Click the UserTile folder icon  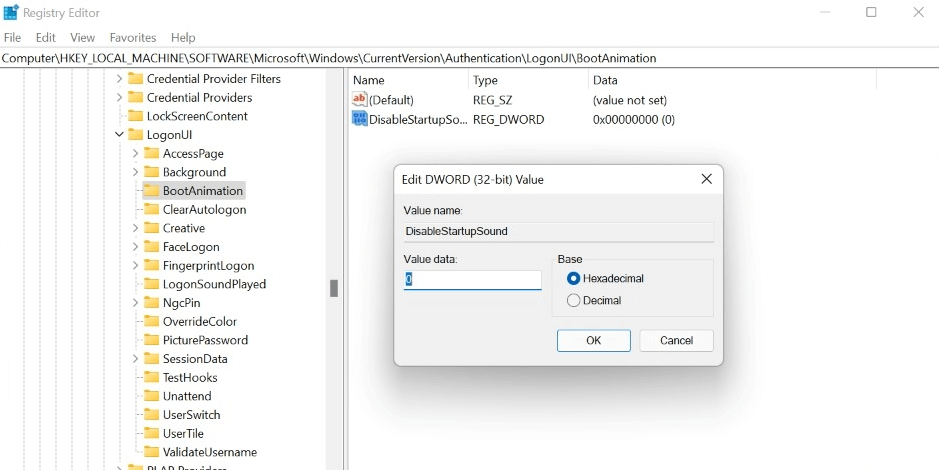pos(152,433)
